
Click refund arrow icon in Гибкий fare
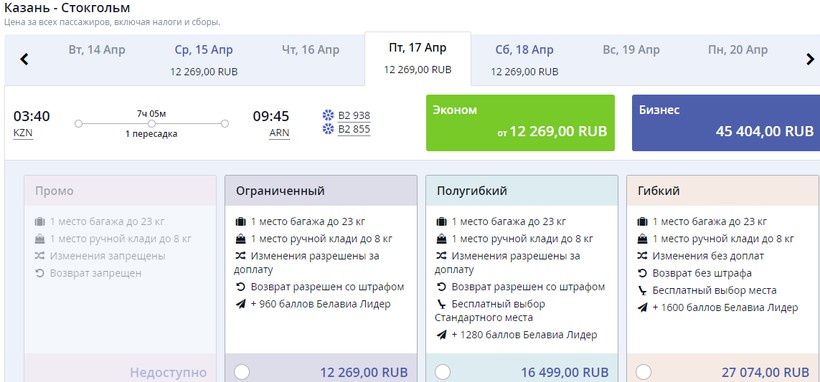(x=643, y=273)
